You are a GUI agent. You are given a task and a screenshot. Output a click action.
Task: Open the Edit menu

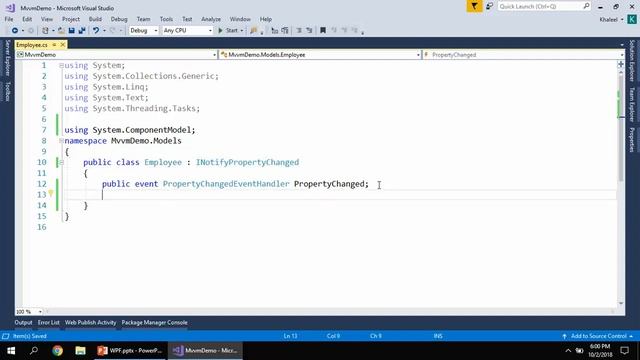point(27,19)
